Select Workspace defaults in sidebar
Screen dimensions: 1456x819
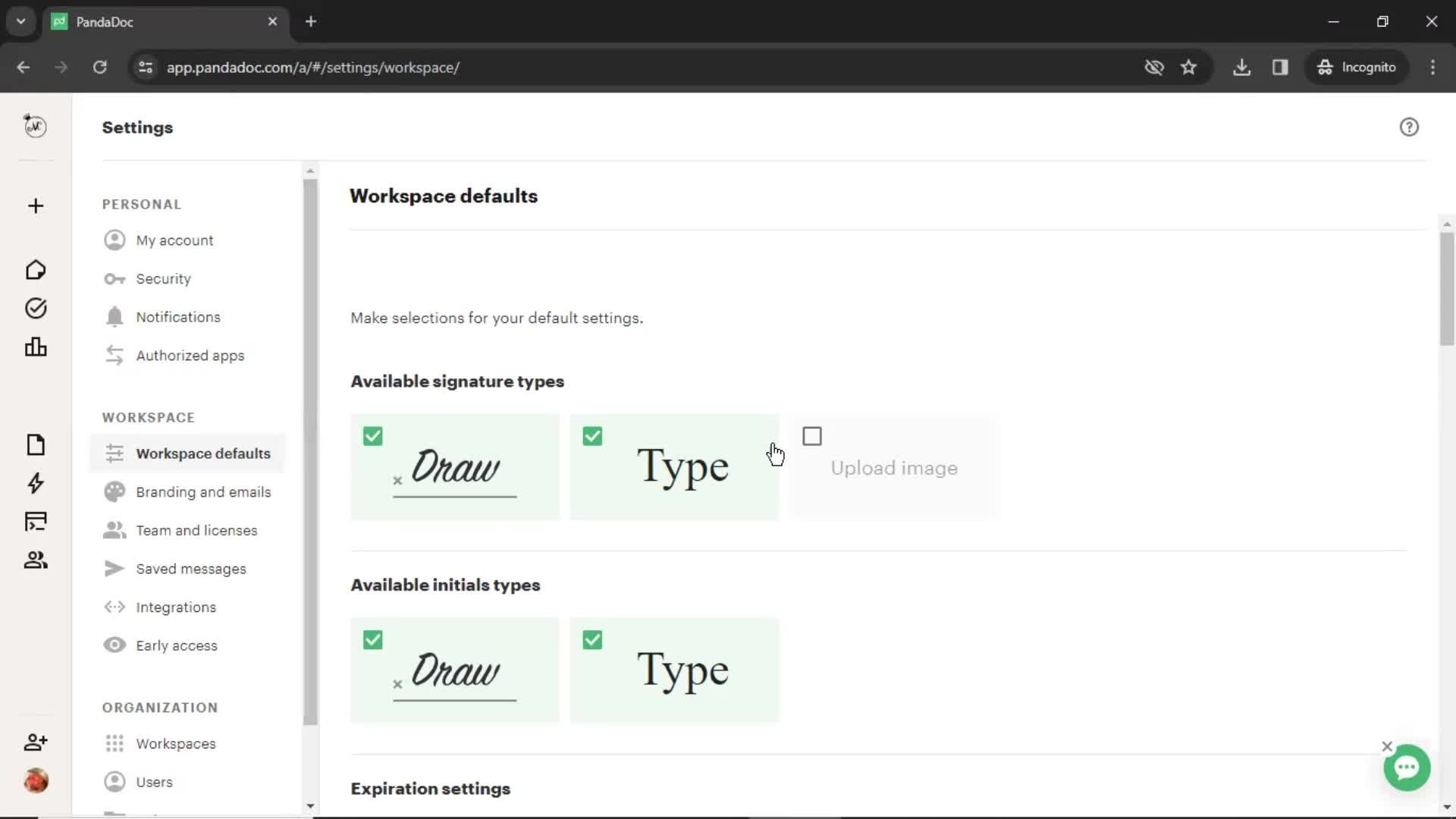pyautogui.click(x=187, y=453)
